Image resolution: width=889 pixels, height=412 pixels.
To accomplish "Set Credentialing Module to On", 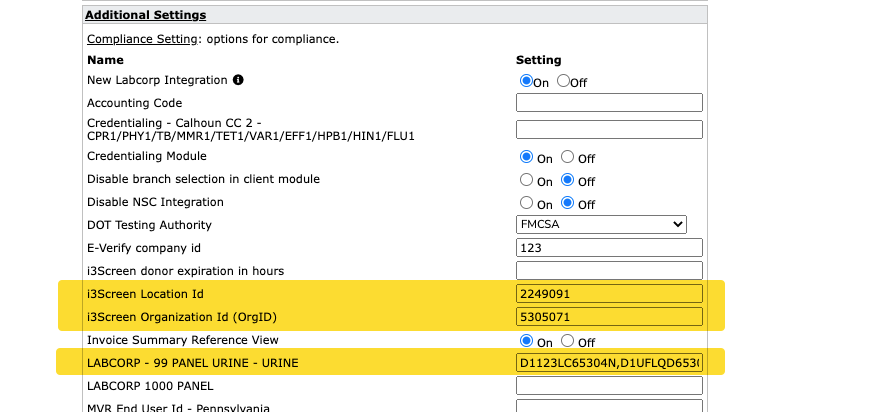I will (526, 156).
